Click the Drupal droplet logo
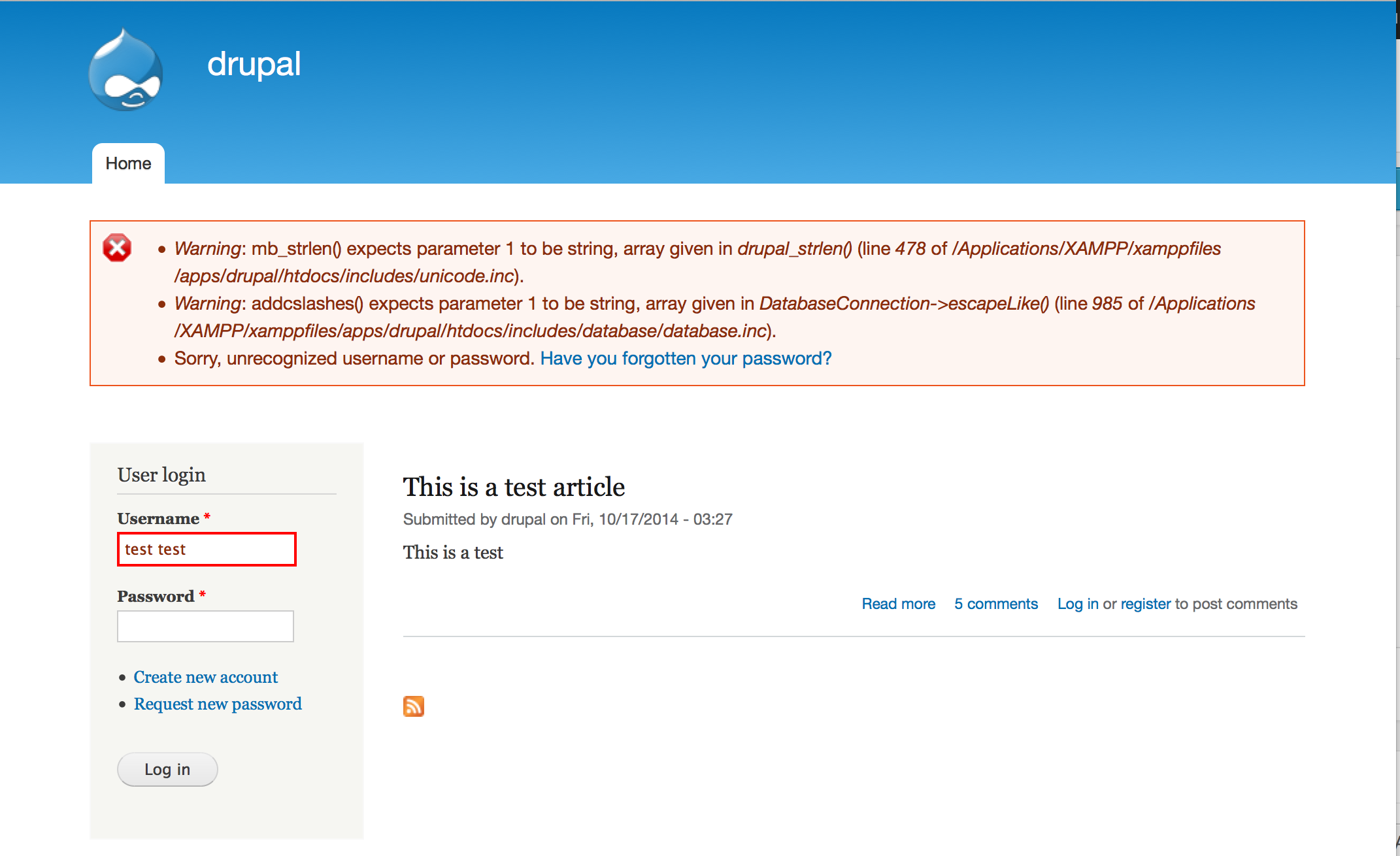Image resolution: width=1400 pixels, height=856 pixels. click(x=125, y=69)
